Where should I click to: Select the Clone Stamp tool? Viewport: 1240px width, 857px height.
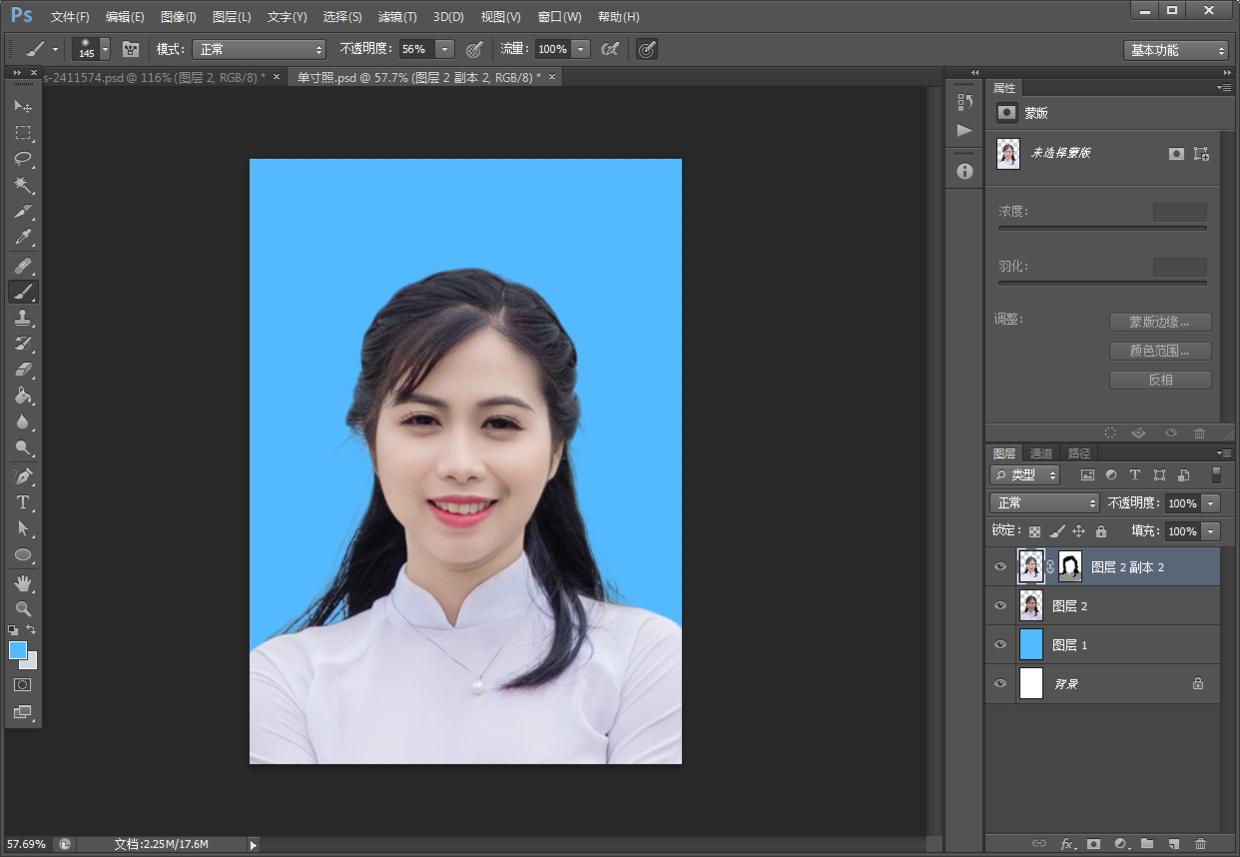(x=23, y=318)
